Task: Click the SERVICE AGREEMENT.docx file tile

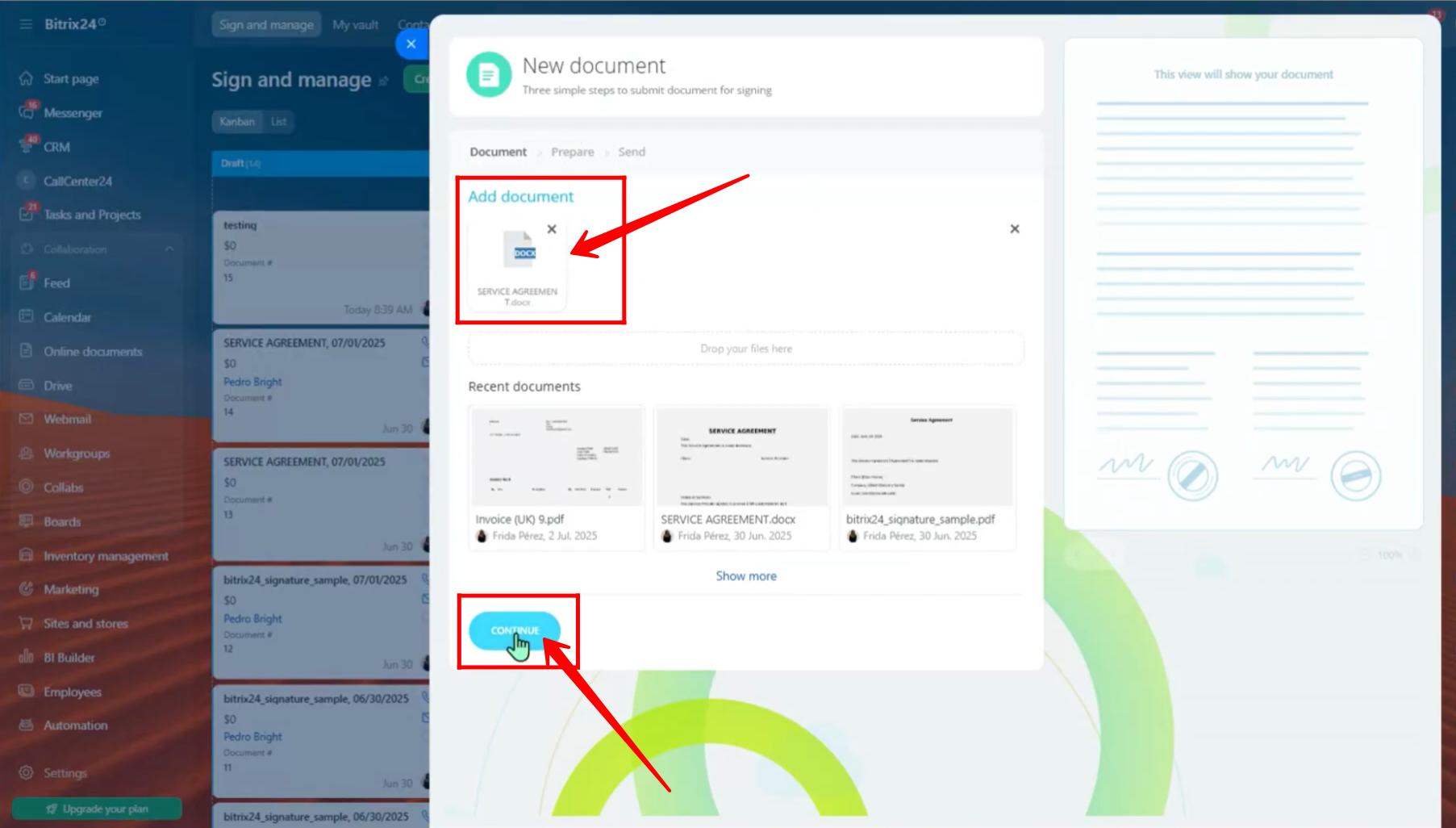Action: pos(518,266)
